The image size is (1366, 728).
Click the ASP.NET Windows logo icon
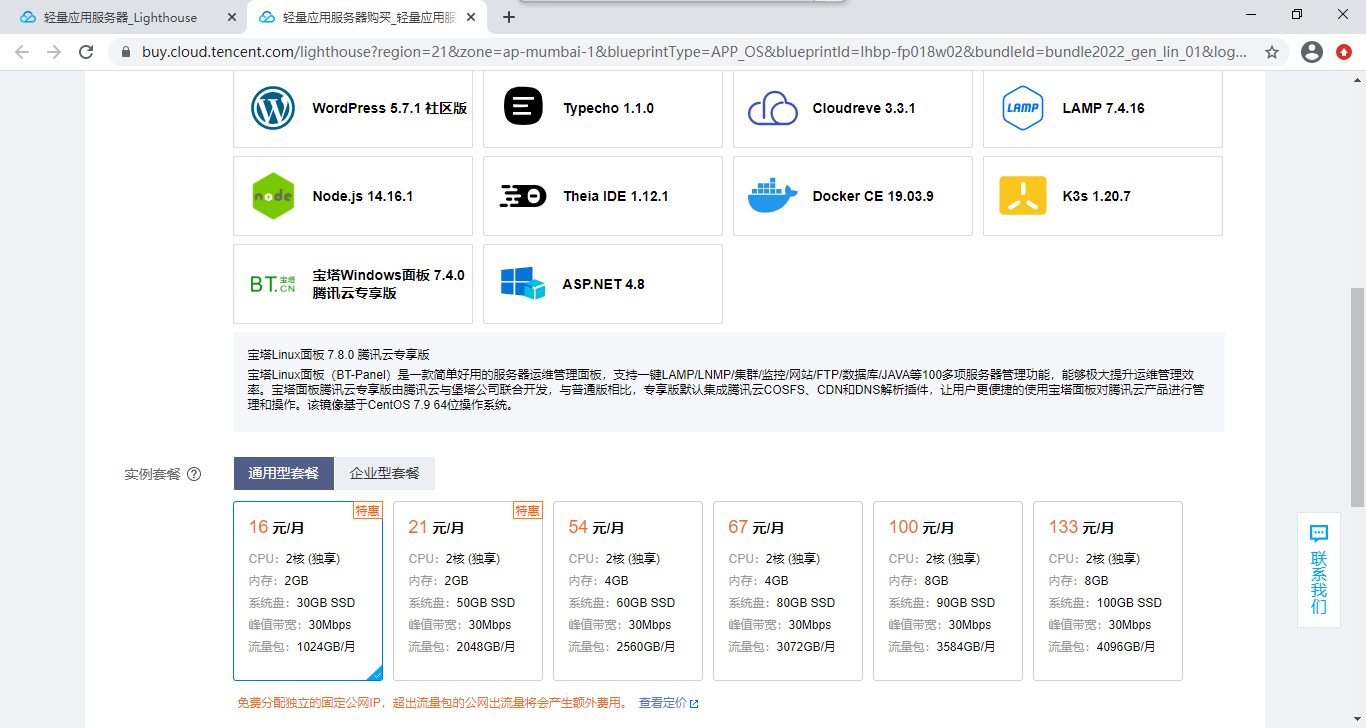523,284
